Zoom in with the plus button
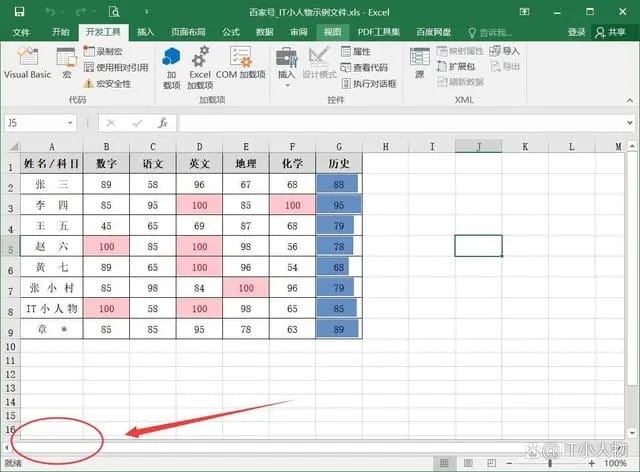 coord(591,463)
